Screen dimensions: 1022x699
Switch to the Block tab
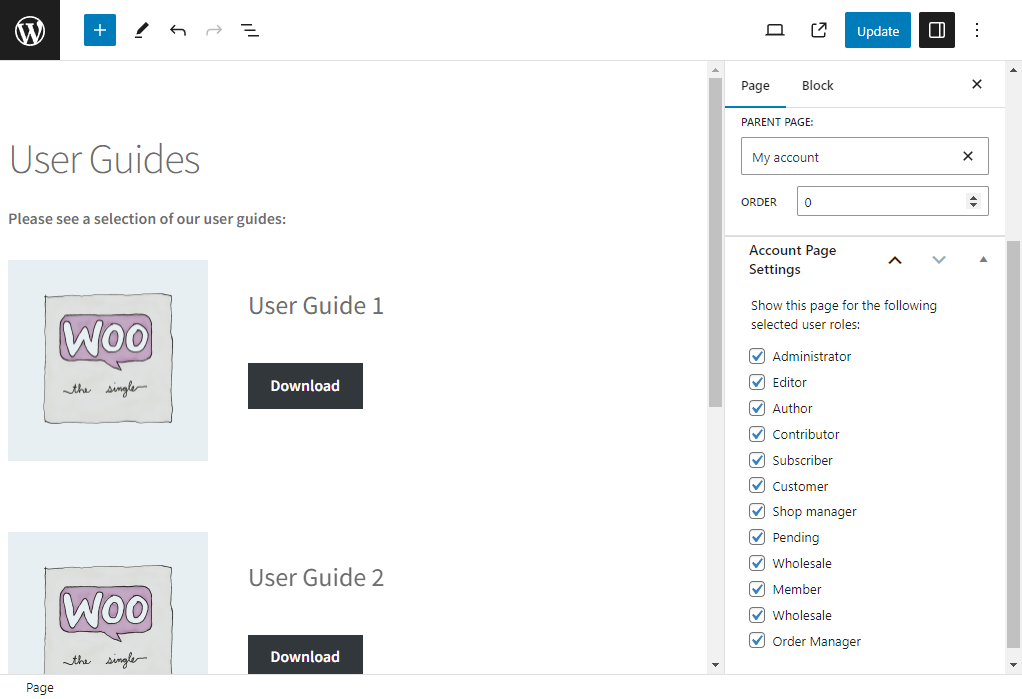[x=817, y=85]
